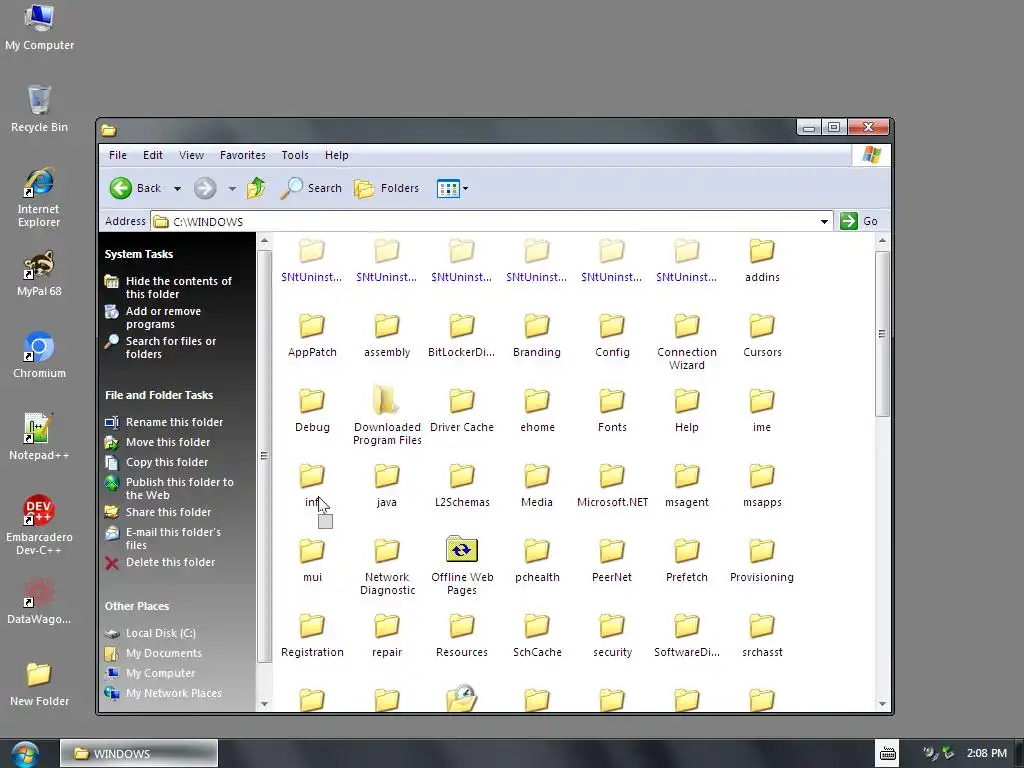
Task: Click the WINDOWS taskbar button
Action: [x=138, y=754]
